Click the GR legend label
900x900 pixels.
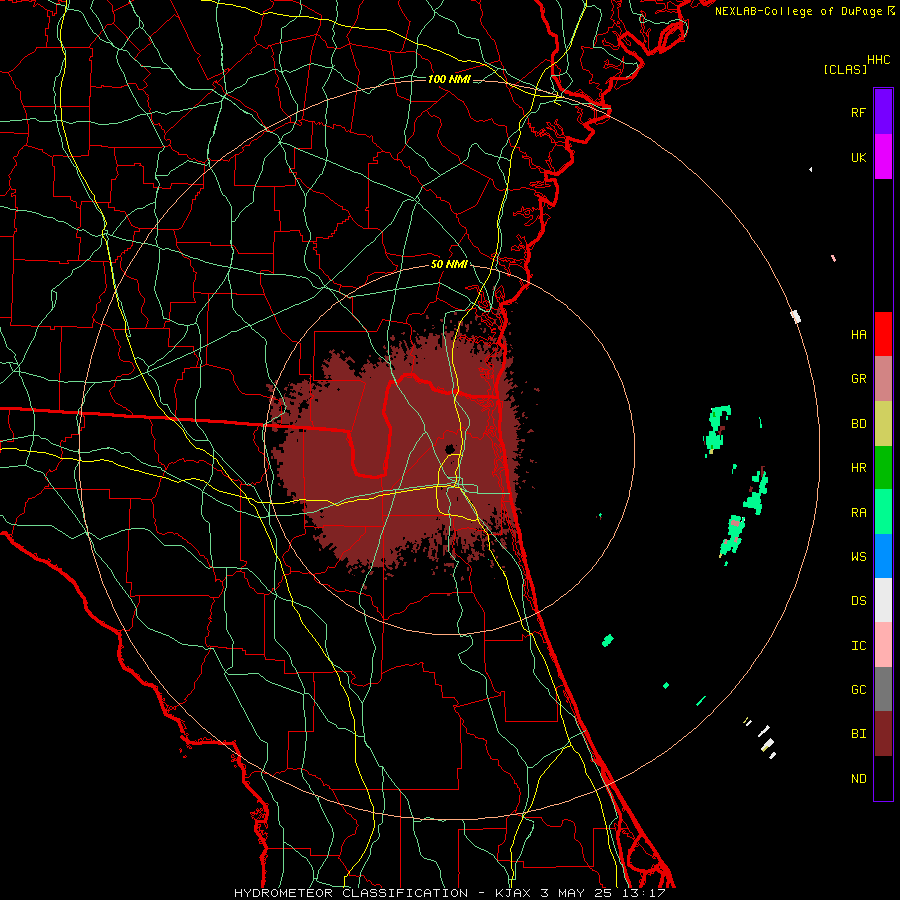click(858, 379)
